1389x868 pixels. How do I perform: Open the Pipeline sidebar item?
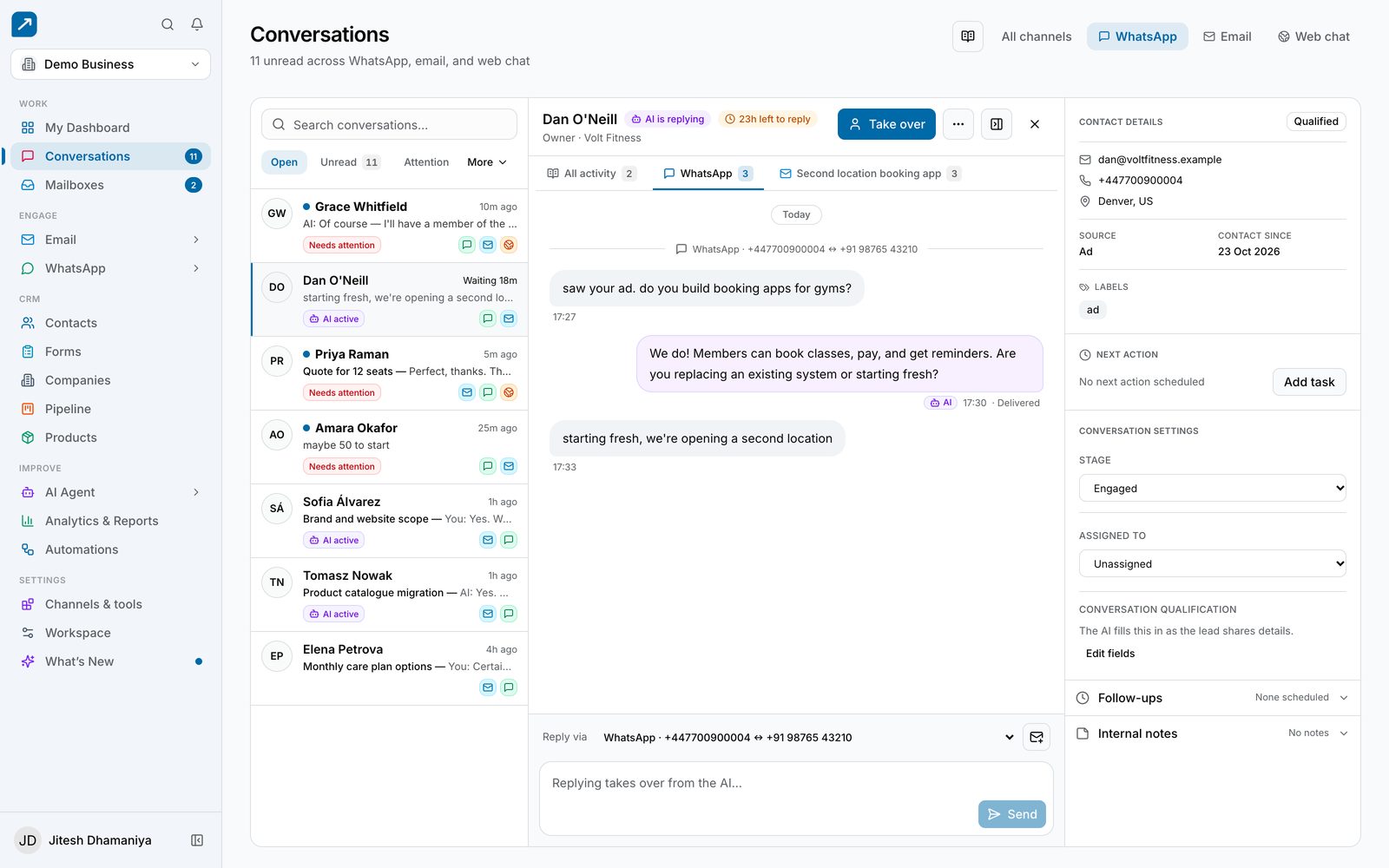click(x=110, y=409)
